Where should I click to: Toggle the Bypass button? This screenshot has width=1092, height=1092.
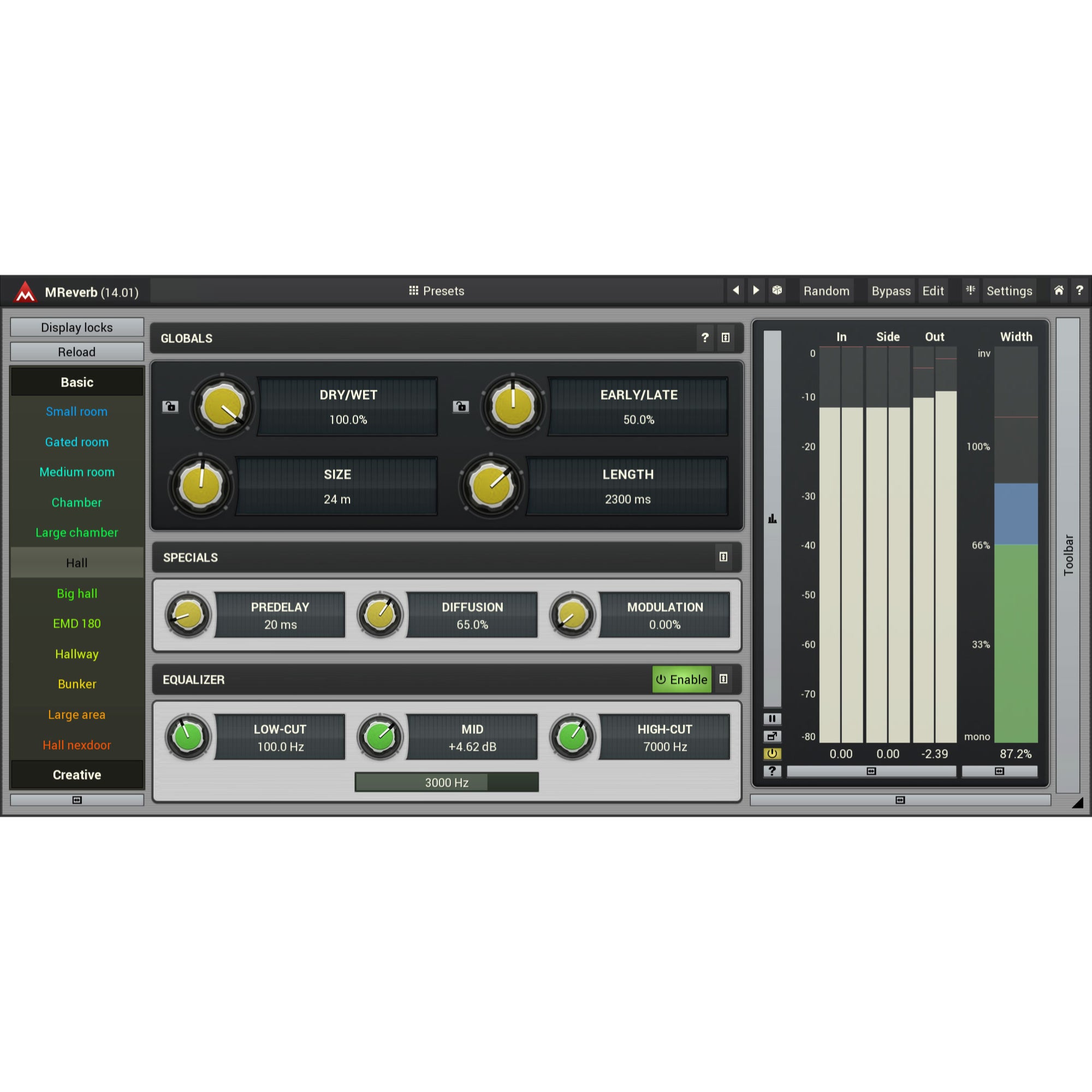point(891,290)
